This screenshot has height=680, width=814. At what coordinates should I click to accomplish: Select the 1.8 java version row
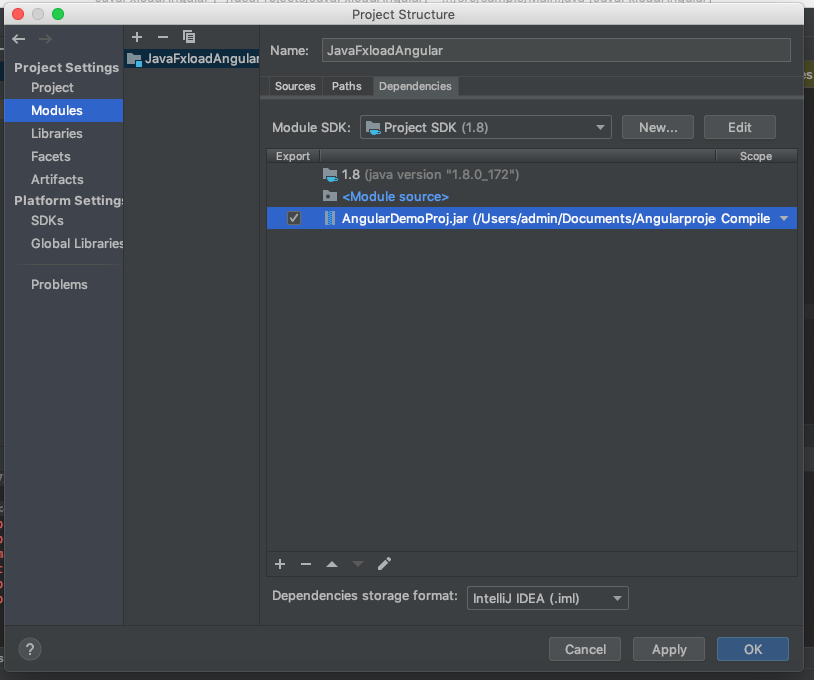(532, 174)
